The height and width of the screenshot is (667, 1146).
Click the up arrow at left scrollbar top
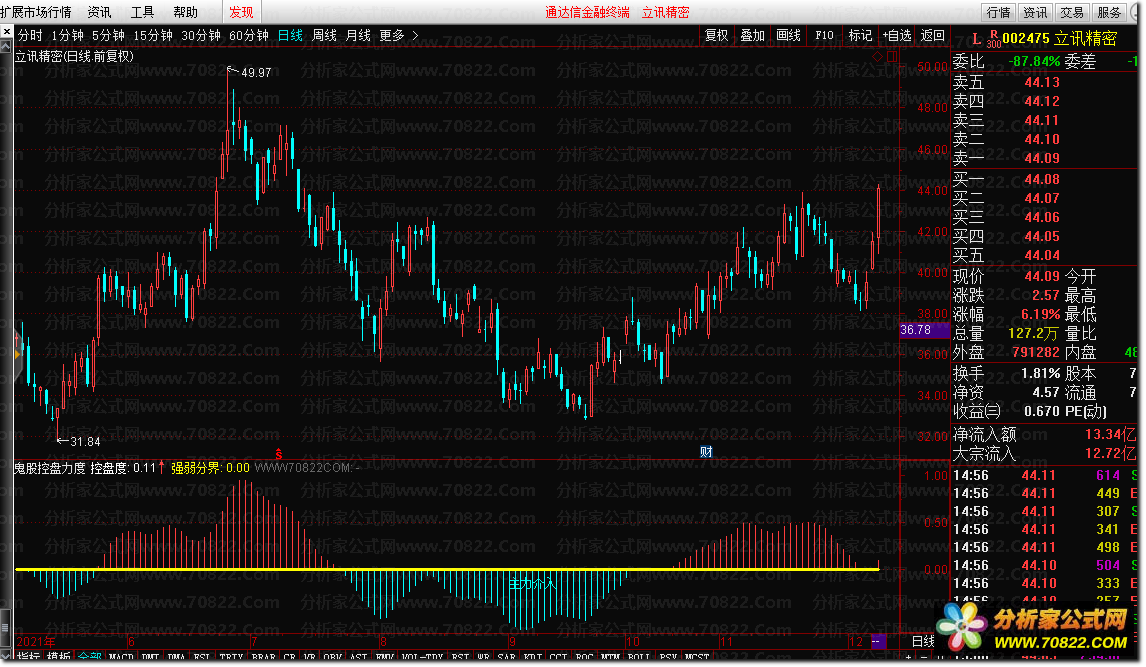(x=6, y=46)
